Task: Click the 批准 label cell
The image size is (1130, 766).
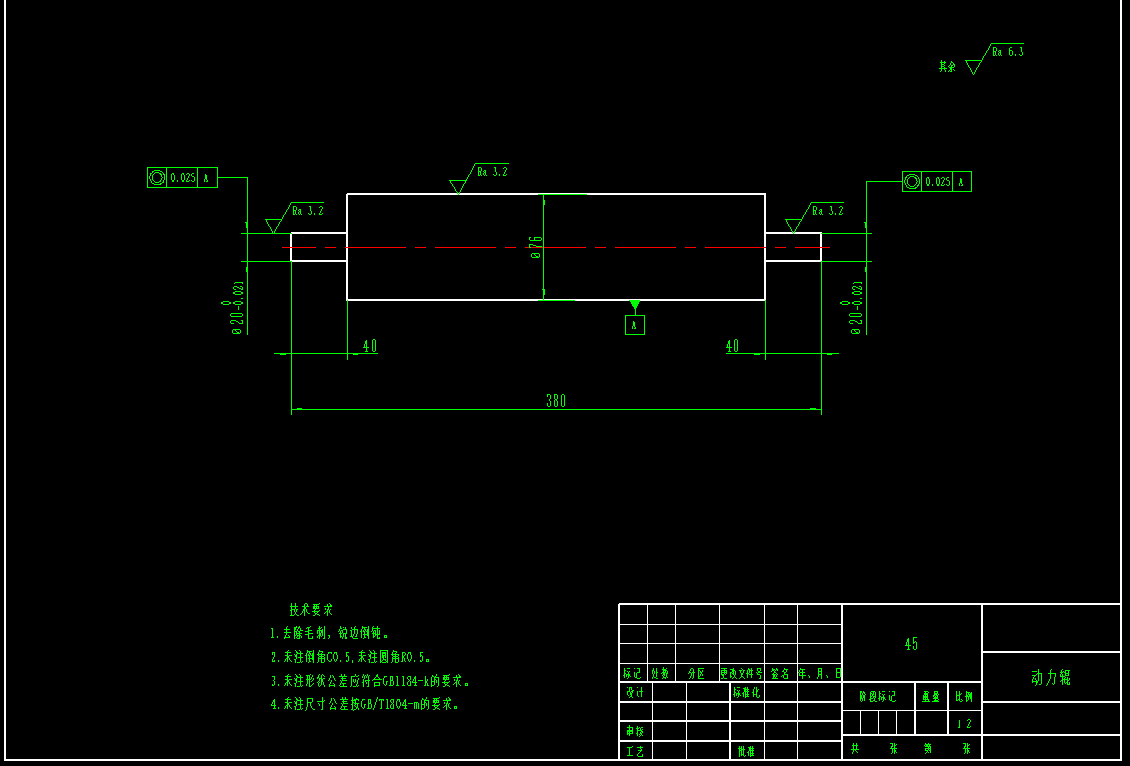Action: [747, 751]
